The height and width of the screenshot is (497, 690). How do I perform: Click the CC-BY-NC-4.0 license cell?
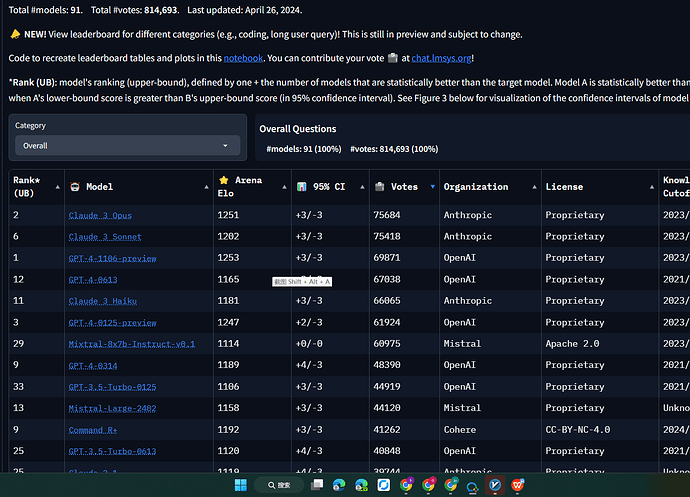(x=578, y=430)
